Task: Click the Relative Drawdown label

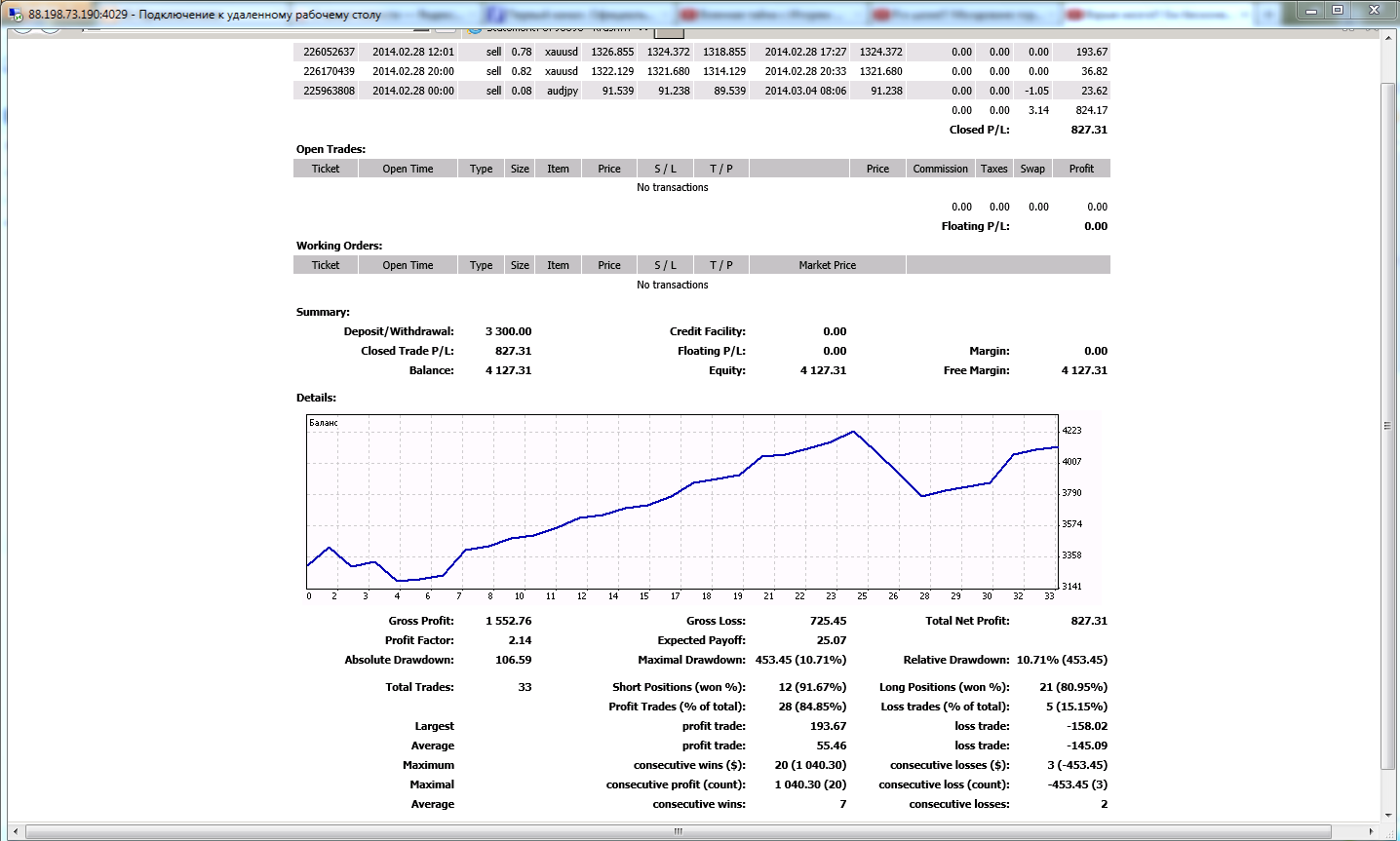Action: click(956, 660)
